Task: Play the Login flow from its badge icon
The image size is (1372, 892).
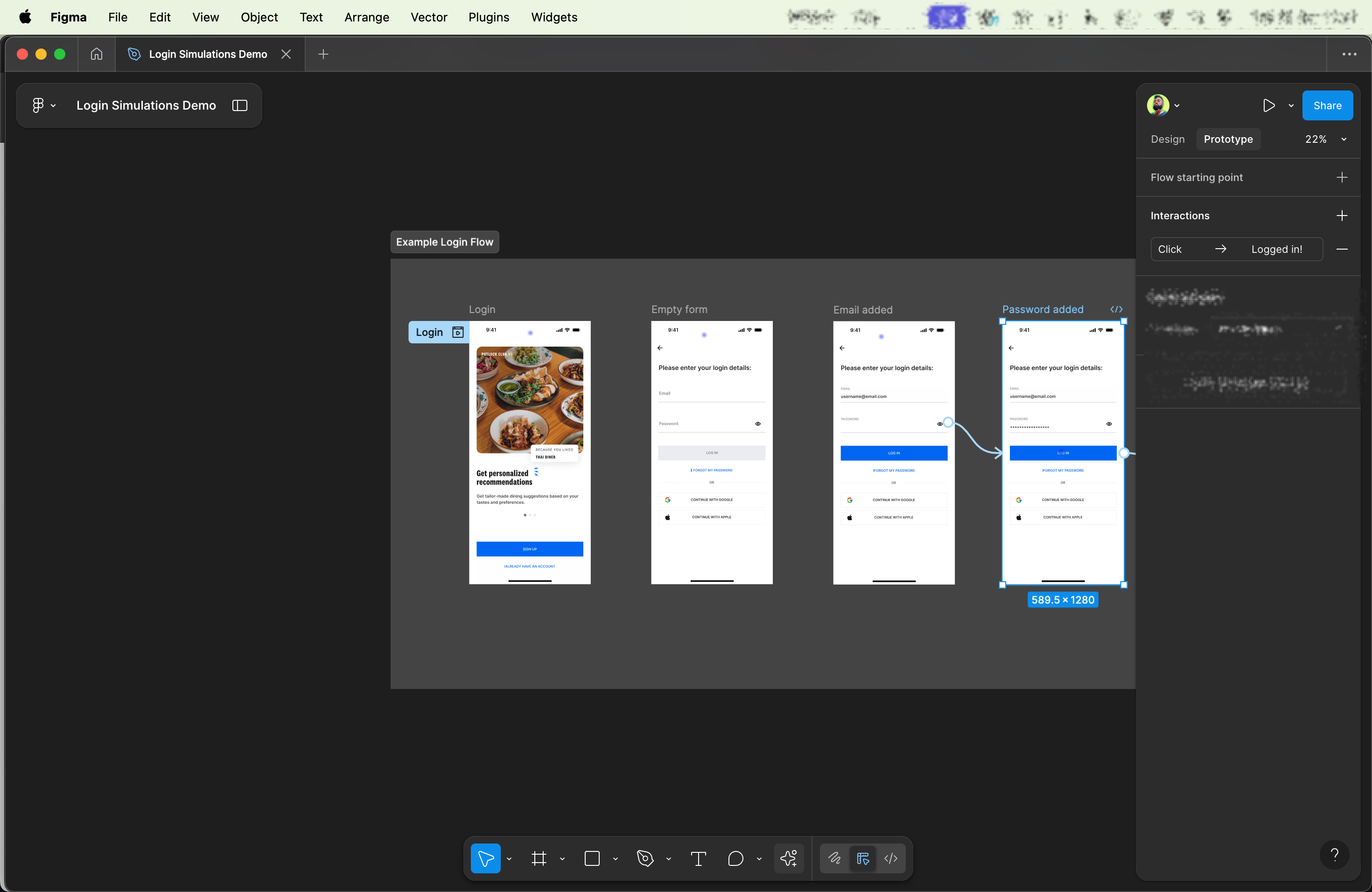Action: pos(458,332)
